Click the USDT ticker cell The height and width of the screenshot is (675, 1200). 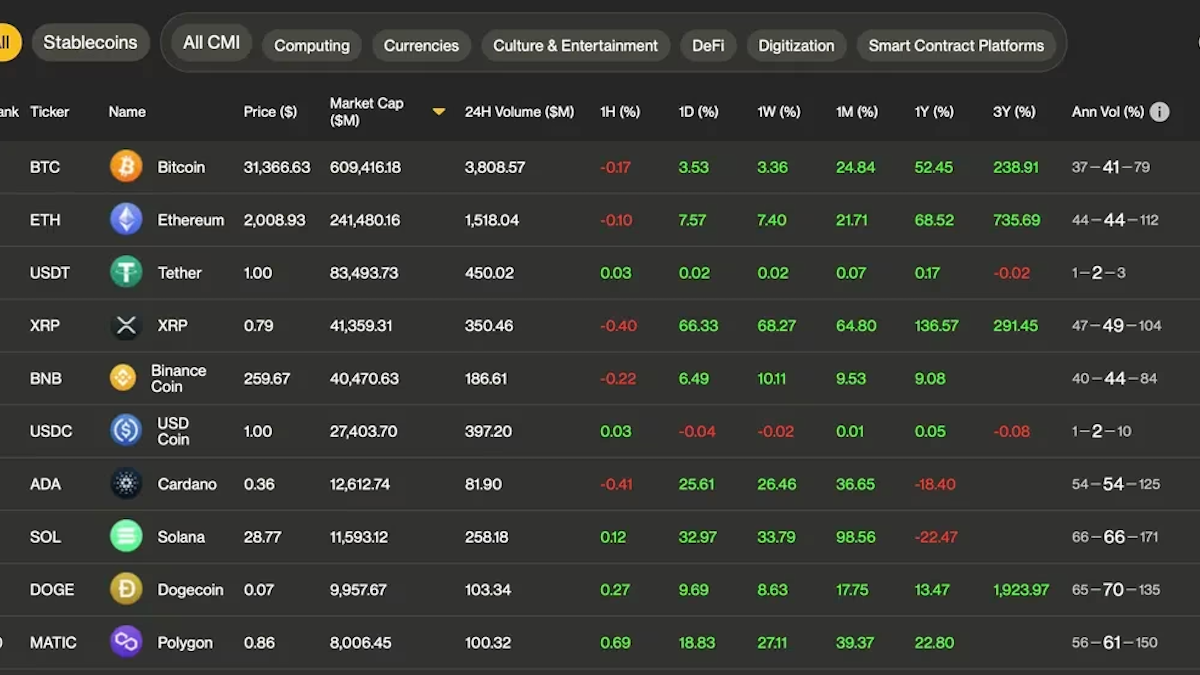pos(50,273)
